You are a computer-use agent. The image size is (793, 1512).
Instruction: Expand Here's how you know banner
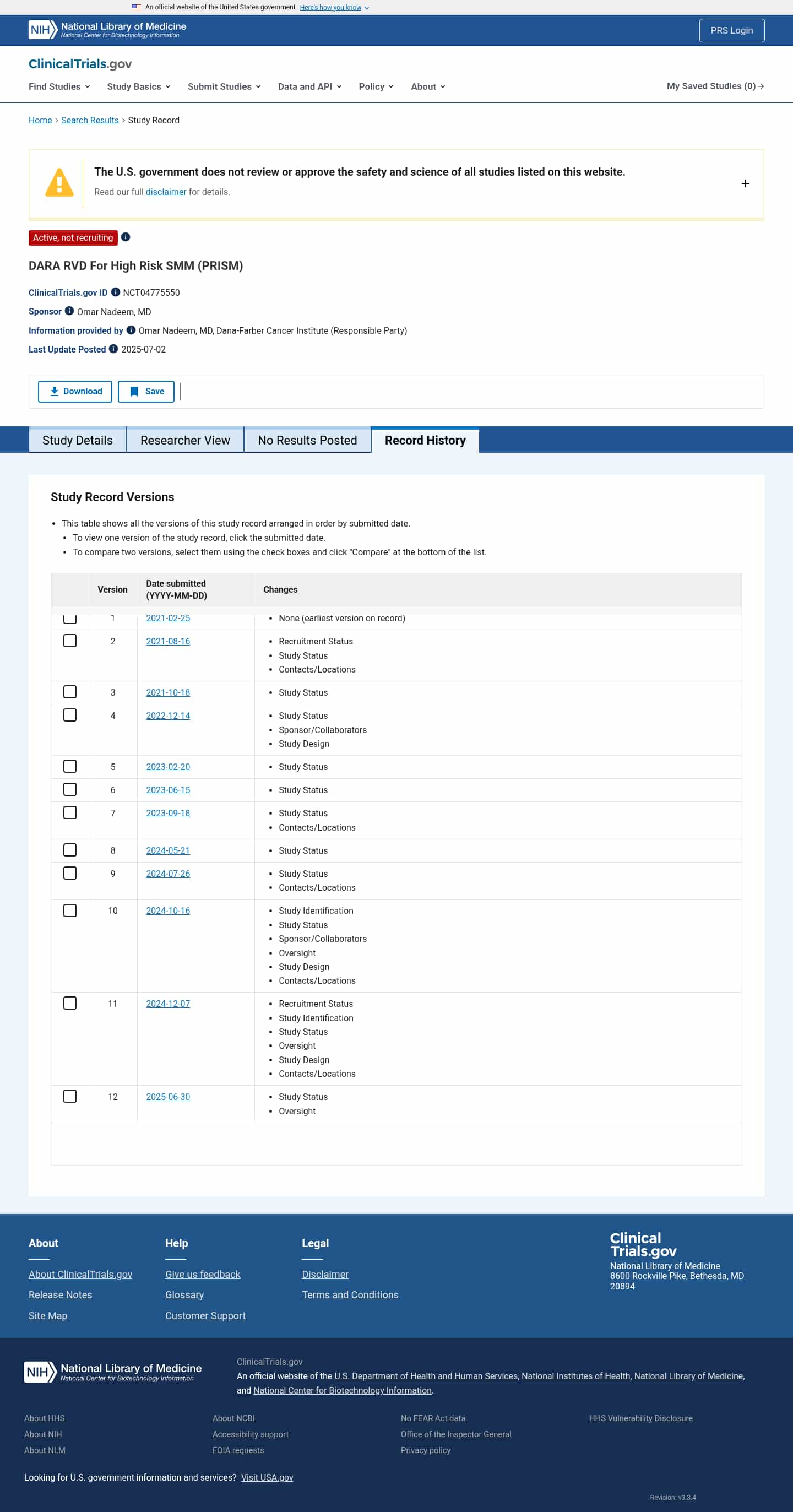pos(334,8)
